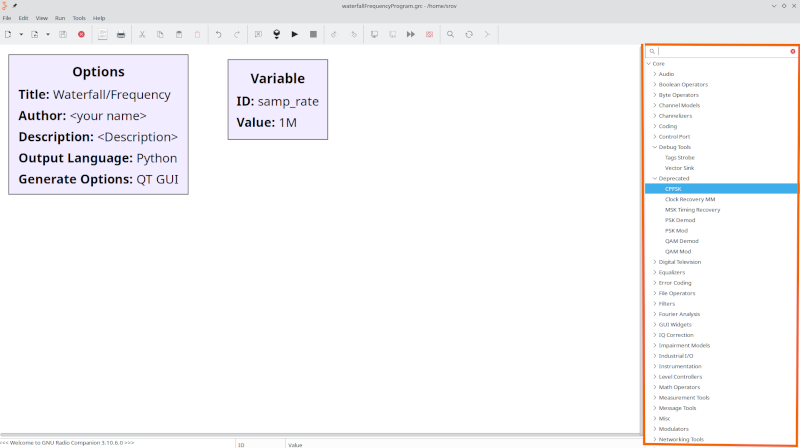The width and height of the screenshot is (800, 448).
Task: Click the Execute flow graph play icon
Action: tap(294, 34)
